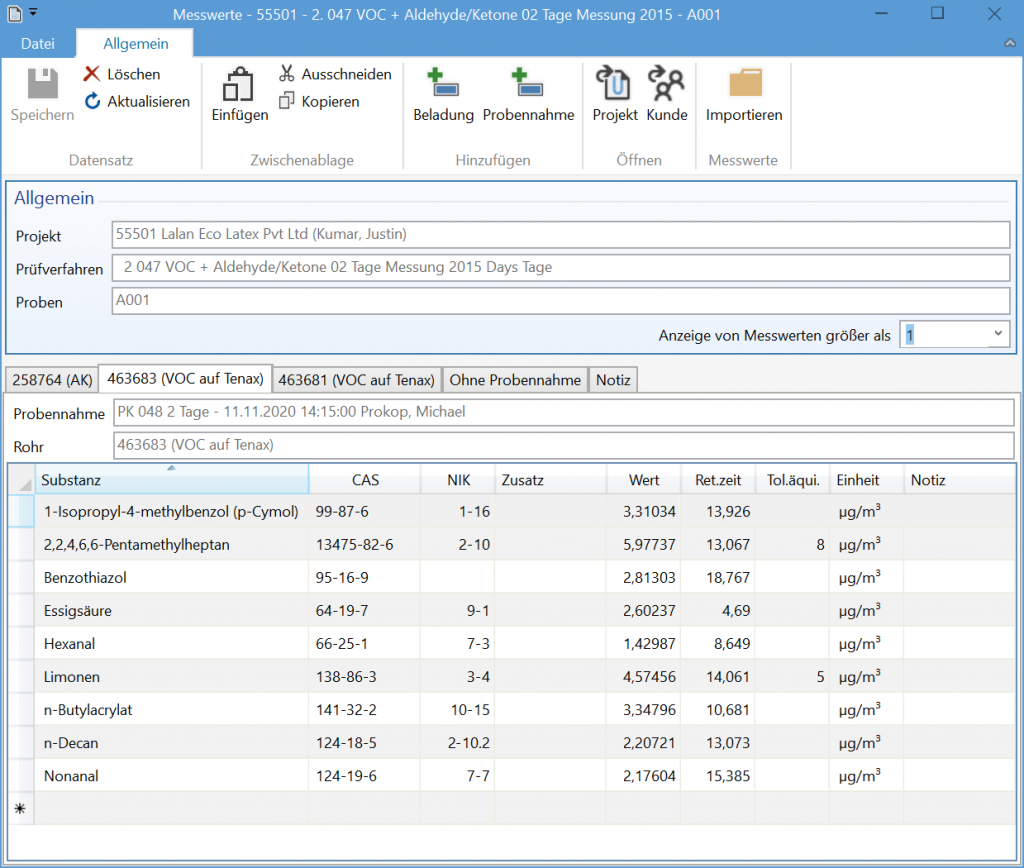Switch to the Notiz tab
This screenshot has width=1024, height=868.
613,380
